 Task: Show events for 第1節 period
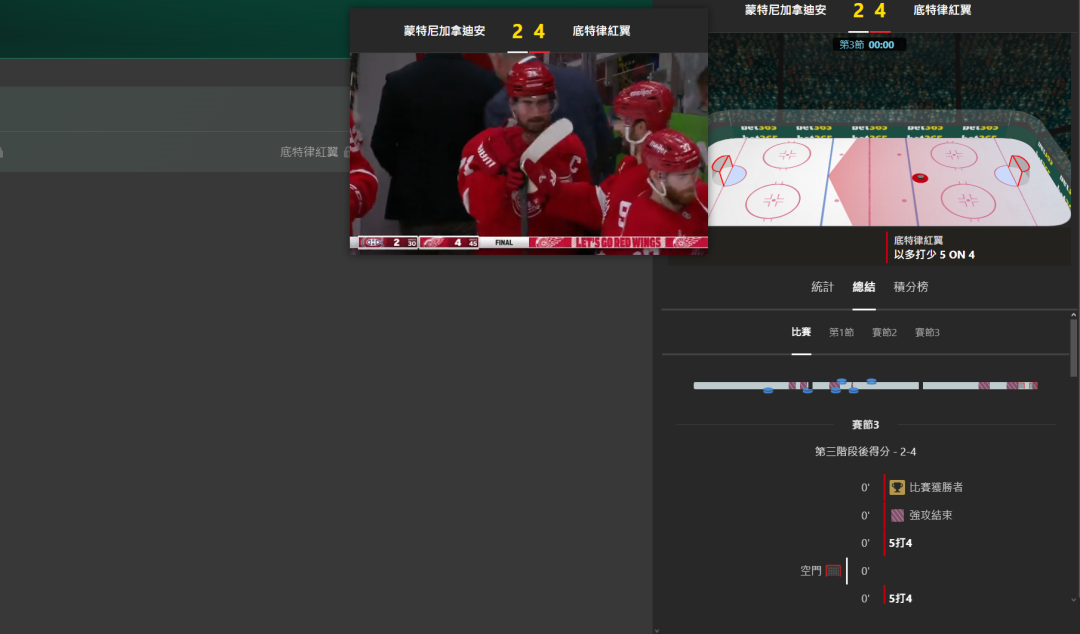point(841,332)
